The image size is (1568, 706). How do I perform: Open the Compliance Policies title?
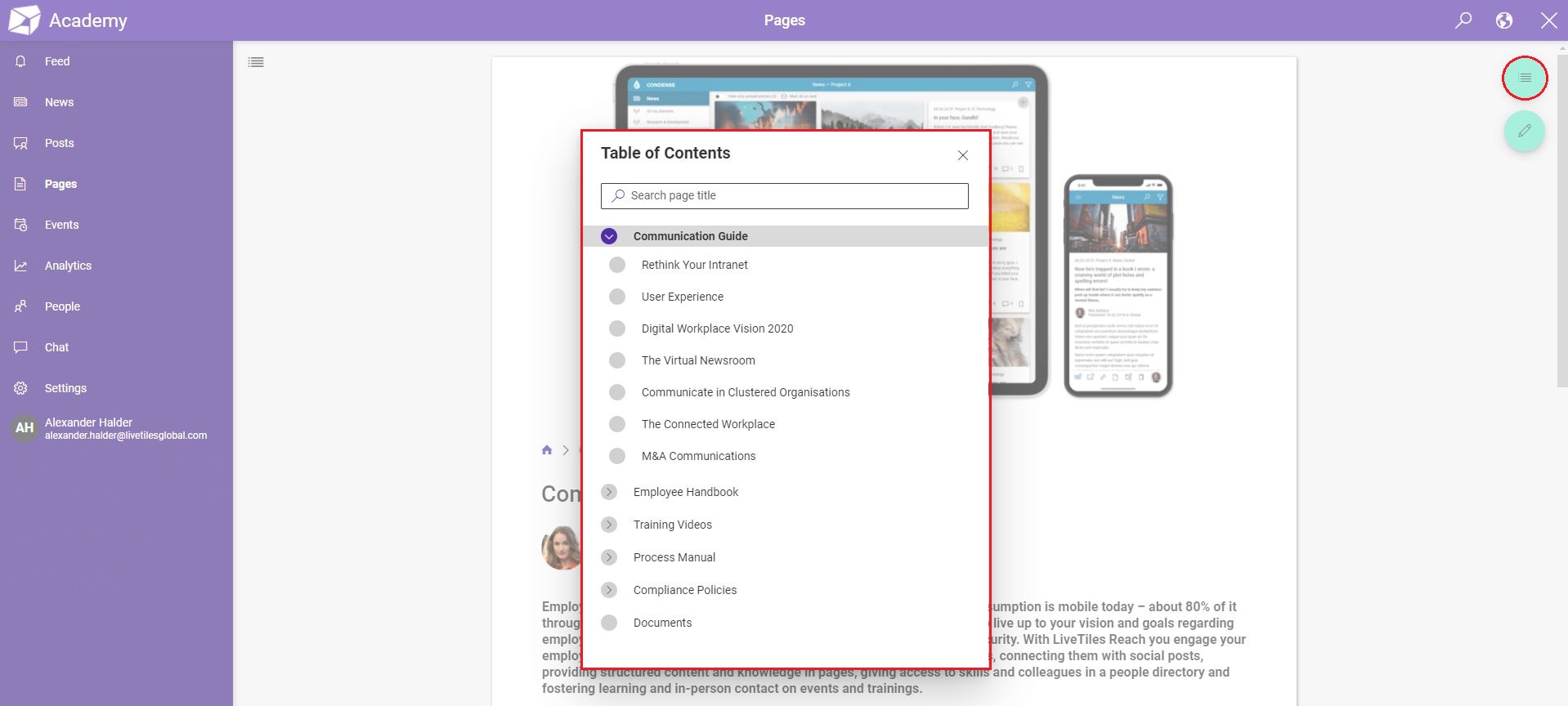(684, 590)
